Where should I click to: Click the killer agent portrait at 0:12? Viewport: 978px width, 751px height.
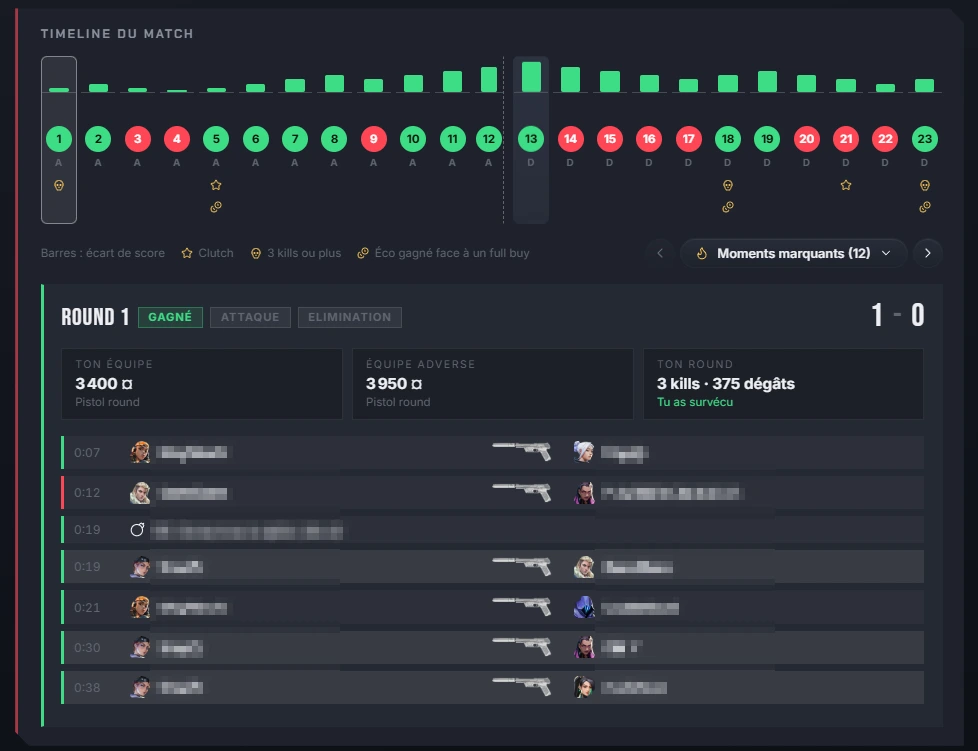pyautogui.click(x=140, y=493)
